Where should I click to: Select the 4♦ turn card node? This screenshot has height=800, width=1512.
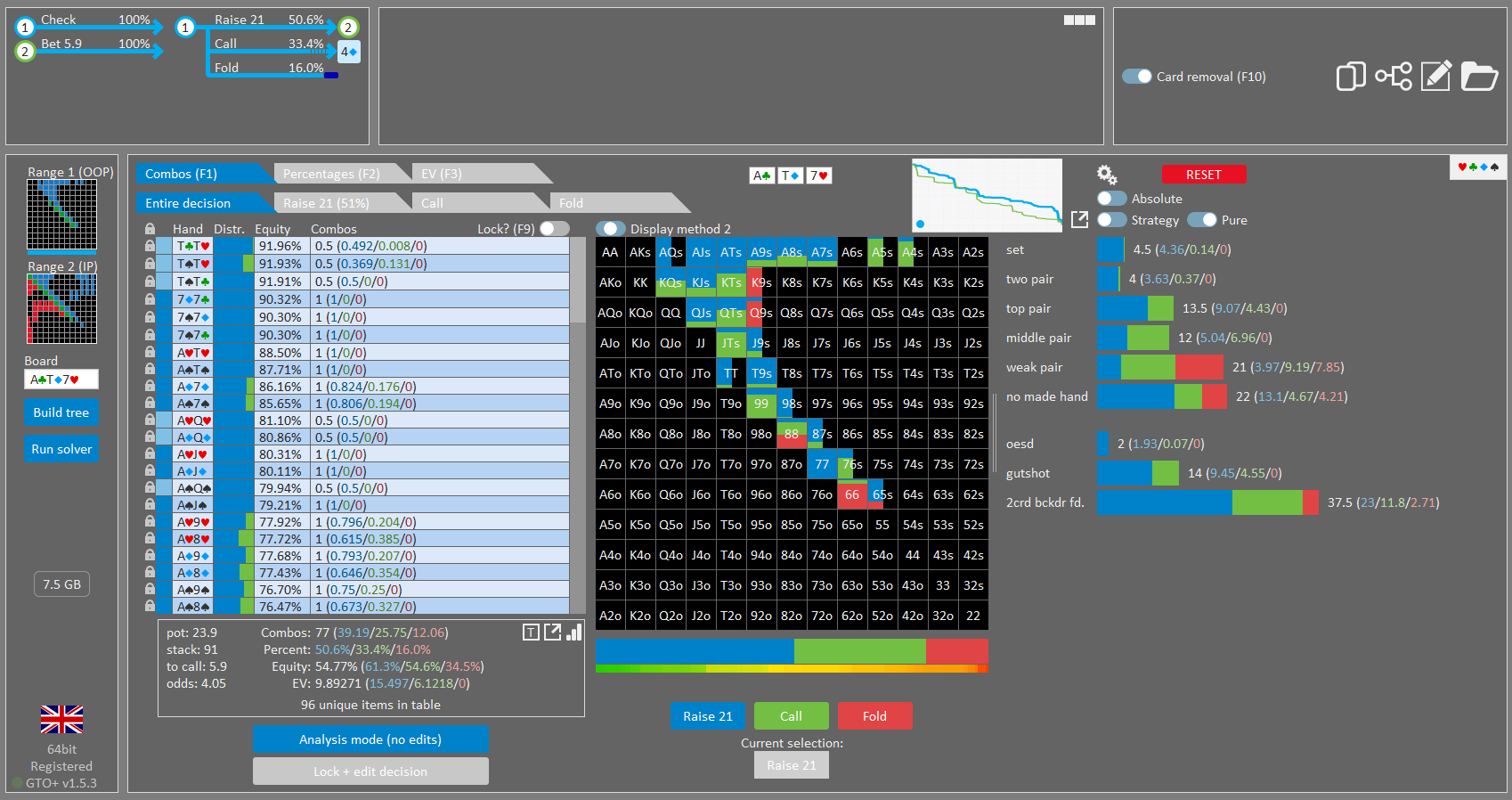[x=349, y=52]
